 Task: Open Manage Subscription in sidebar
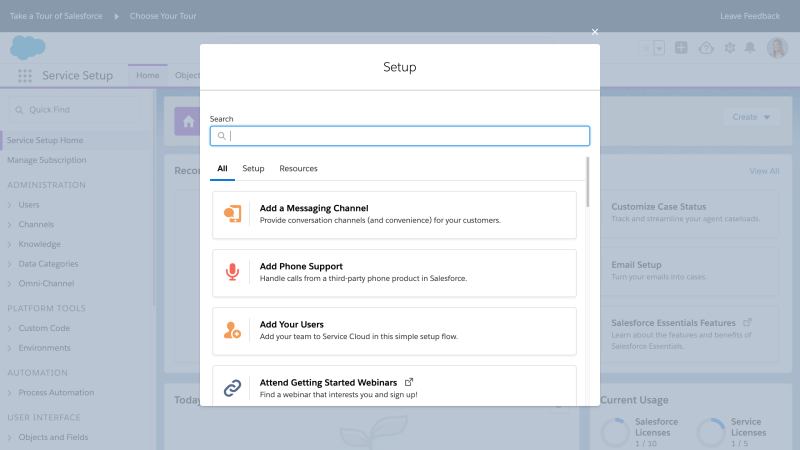pos(46,160)
